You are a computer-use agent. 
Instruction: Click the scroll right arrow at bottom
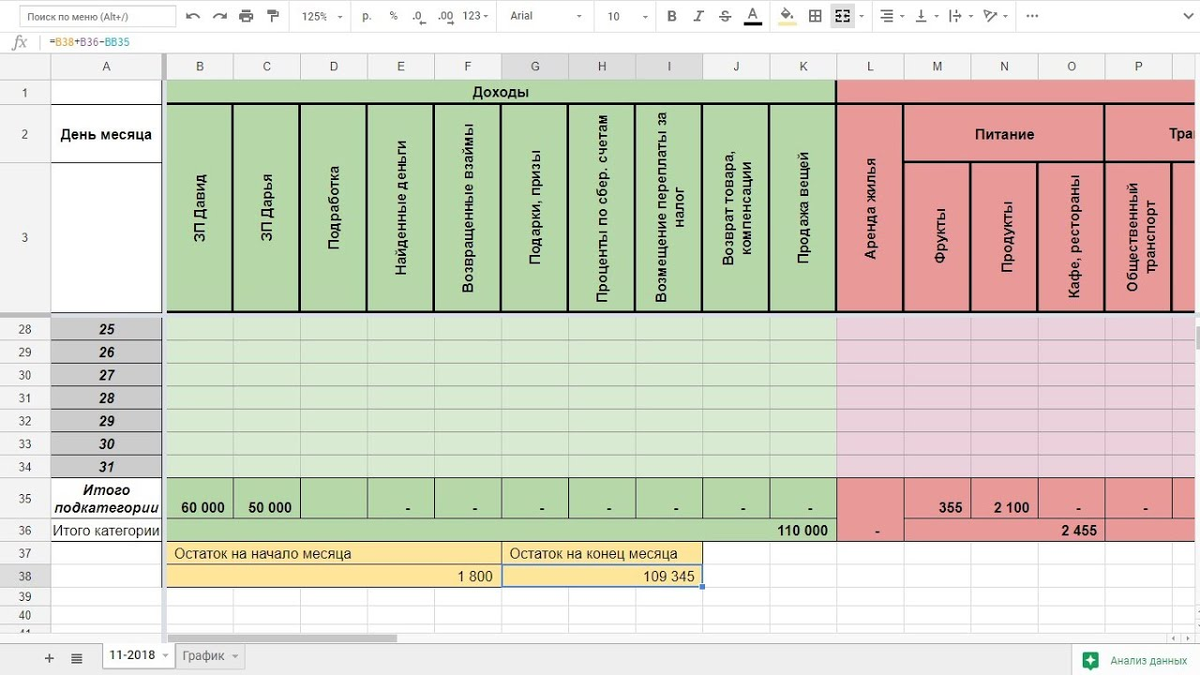(1189, 638)
